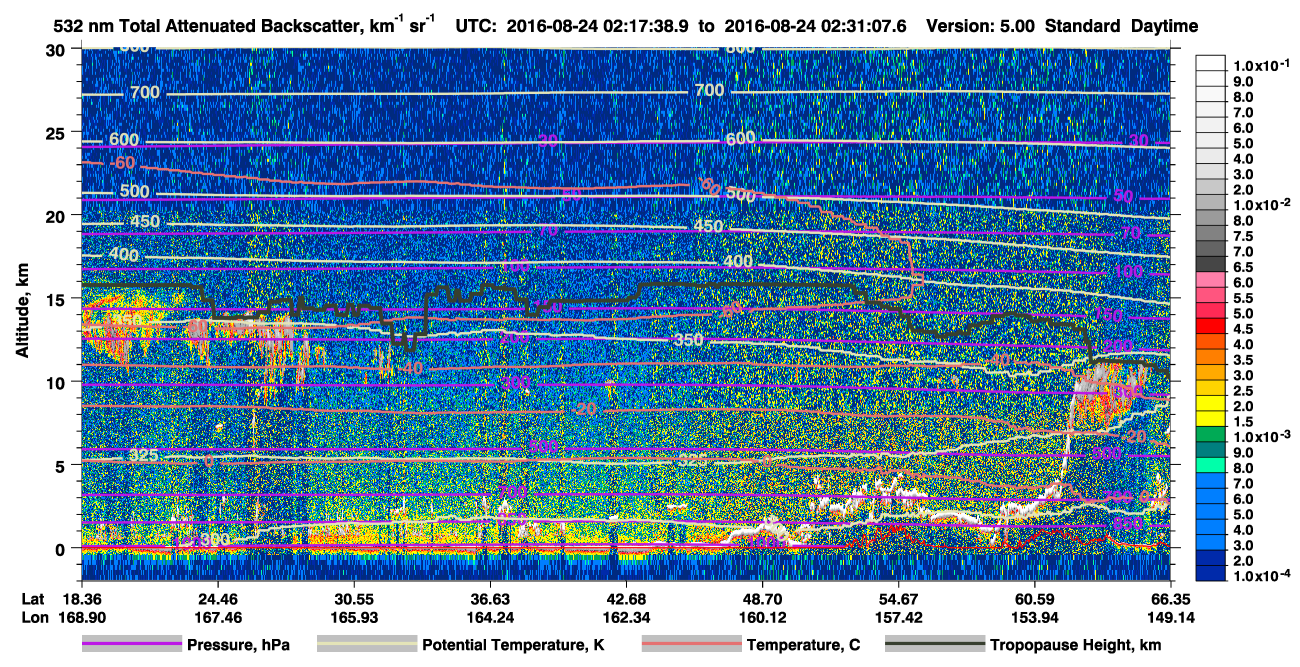Click the salmon Temperature legend line sample
This screenshot has height=667, width=1300.
pyautogui.click(x=692, y=645)
